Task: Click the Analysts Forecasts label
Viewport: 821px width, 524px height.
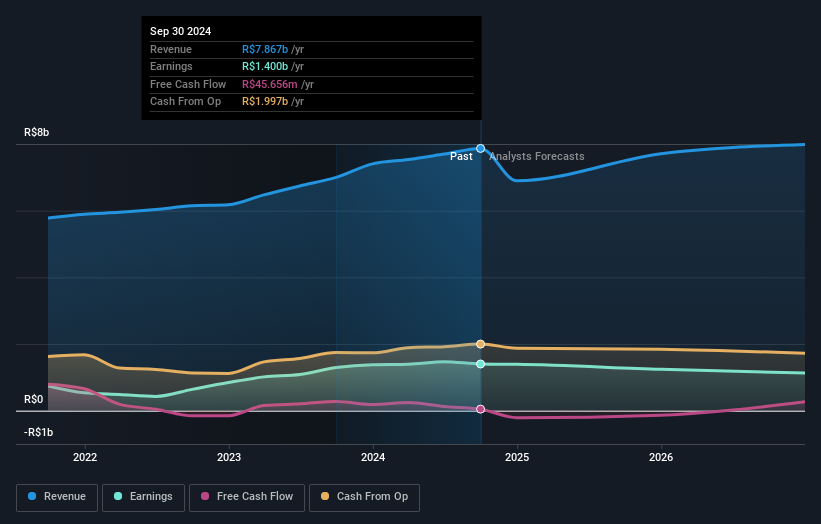Action: pos(537,156)
